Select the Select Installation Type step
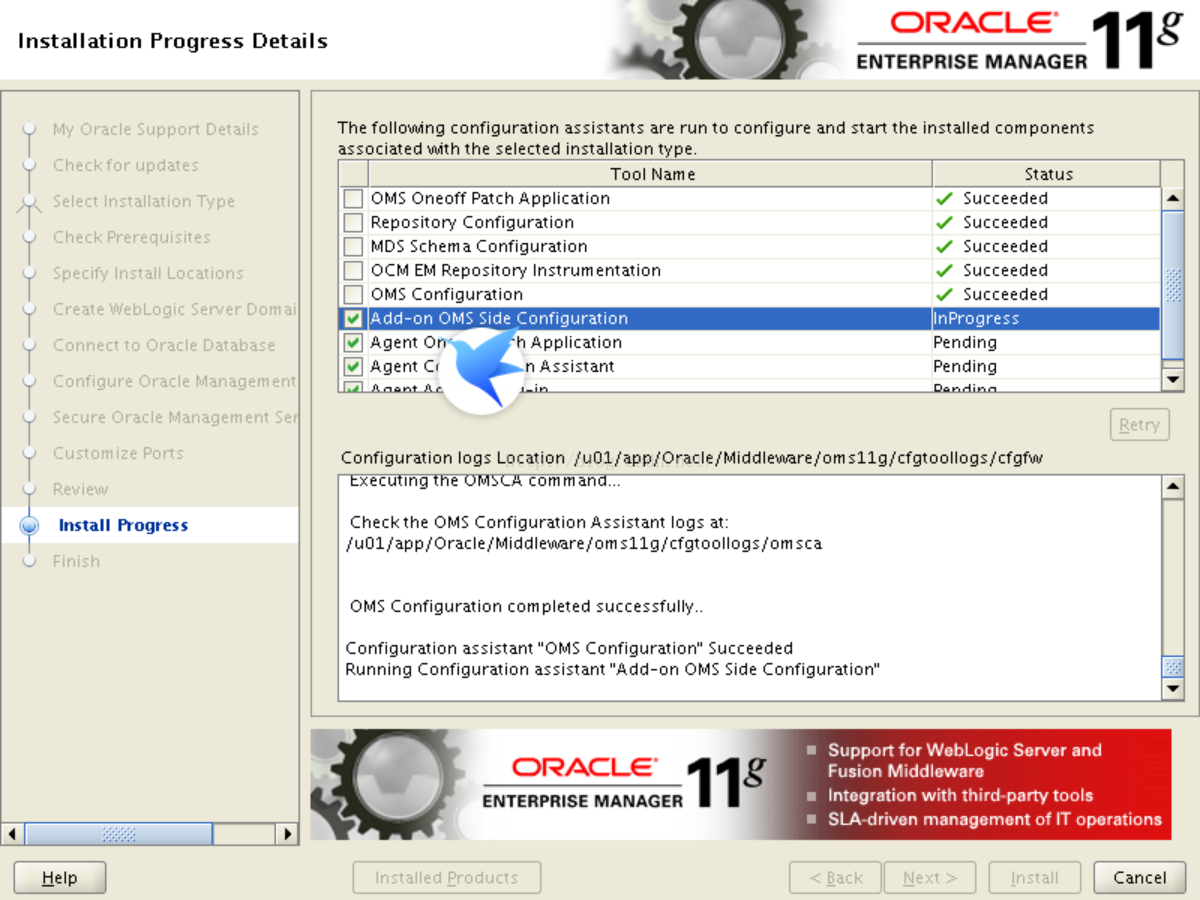This screenshot has height=900, width=1200. (x=144, y=201)
